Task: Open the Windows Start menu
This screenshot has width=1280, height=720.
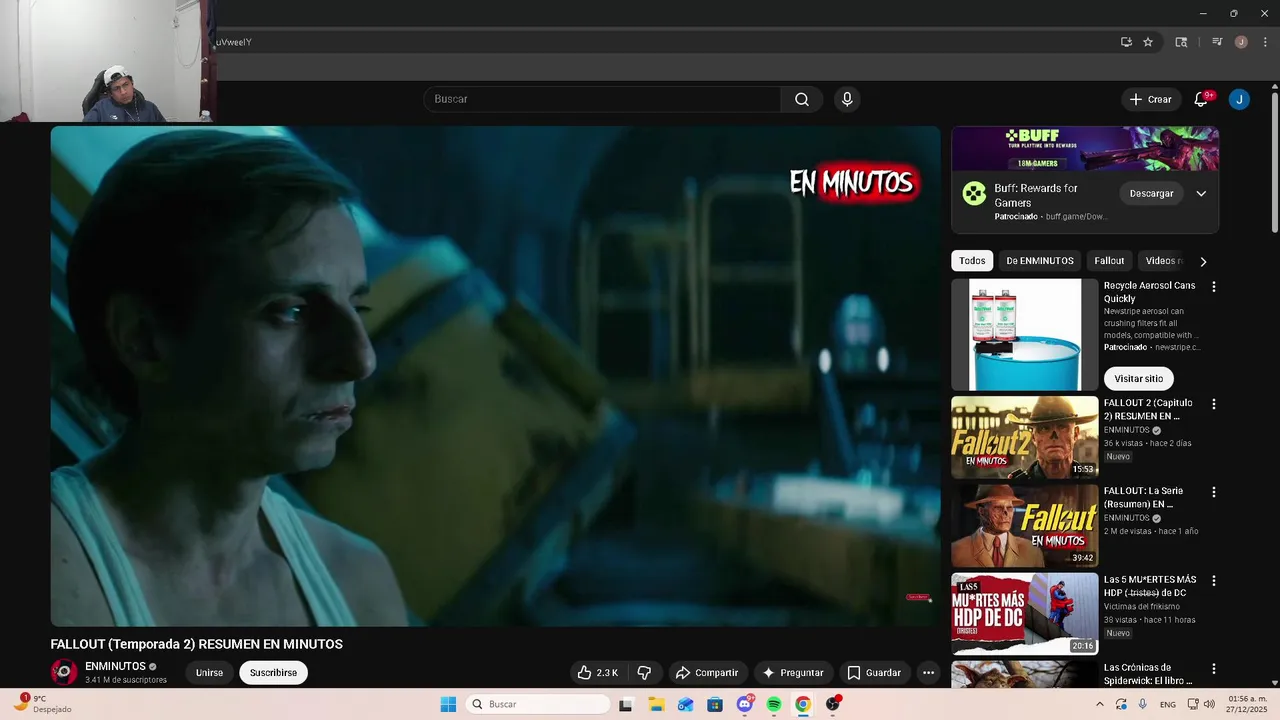Action: pyautogui.click(x=448, y=704)
